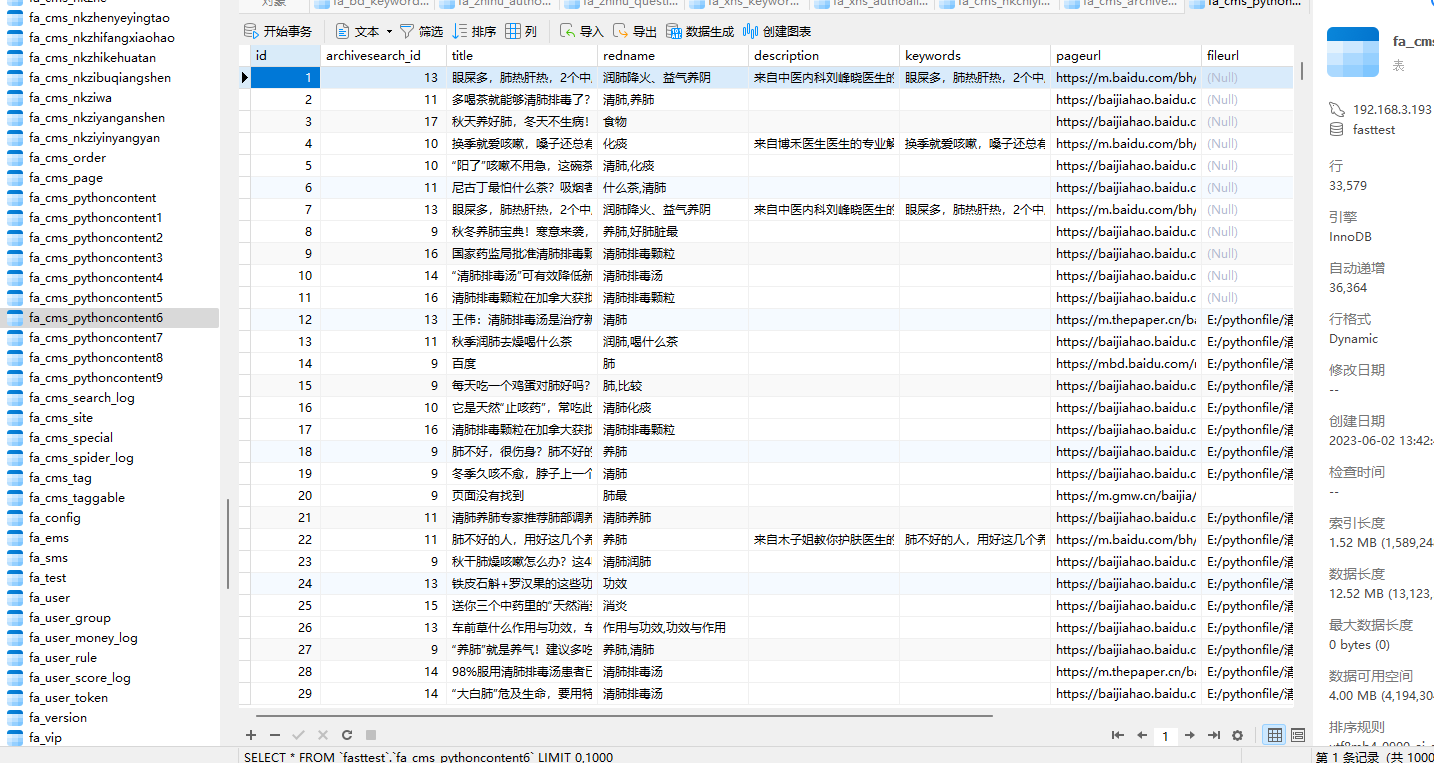Select table fa_cms_search_log in the tree
Screen dimensions: 1434x763
(82, 398)
